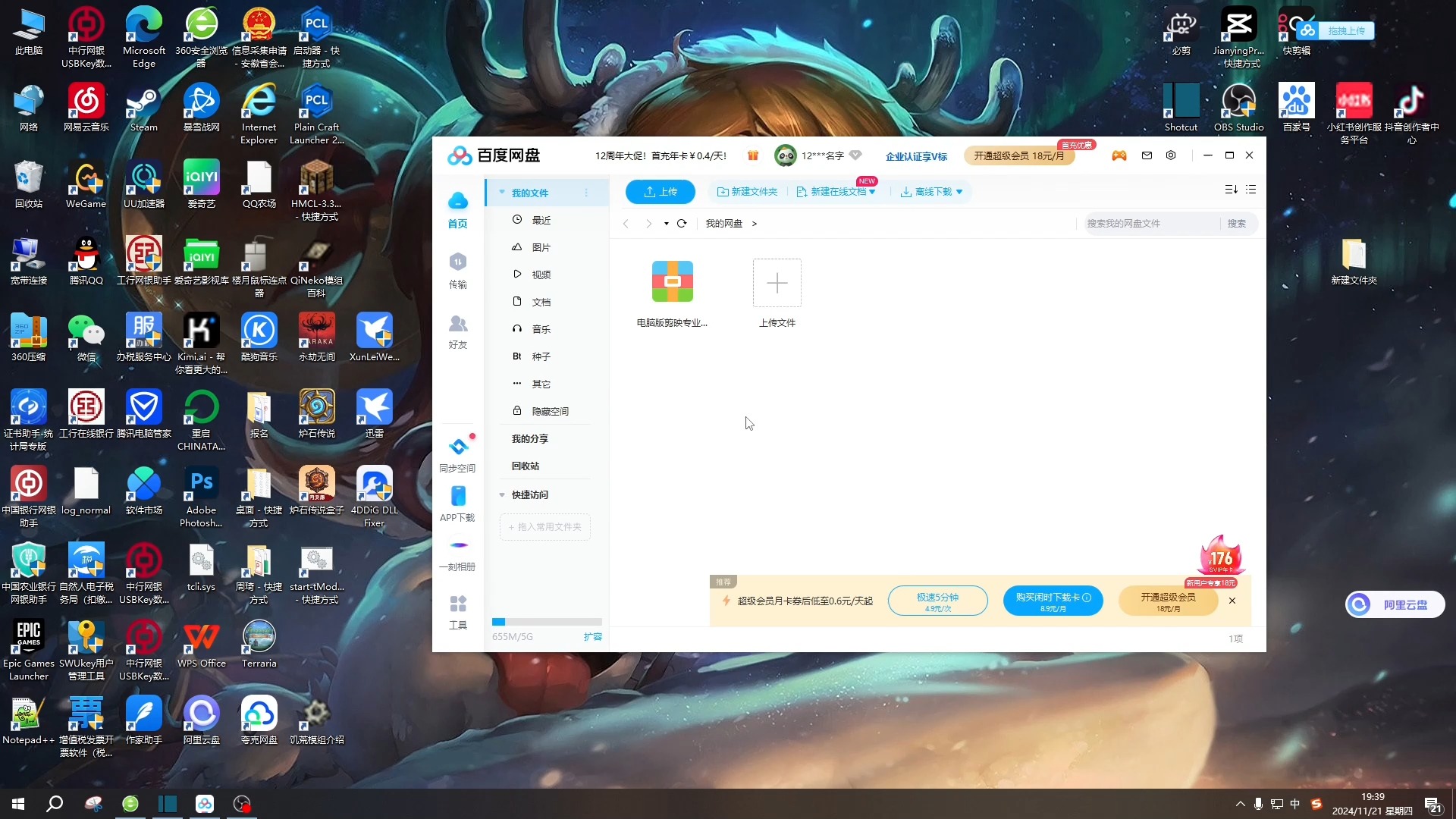Open the notification center in the taskbar
This screenshot has width=1456, height=819.
[1433, 805]
